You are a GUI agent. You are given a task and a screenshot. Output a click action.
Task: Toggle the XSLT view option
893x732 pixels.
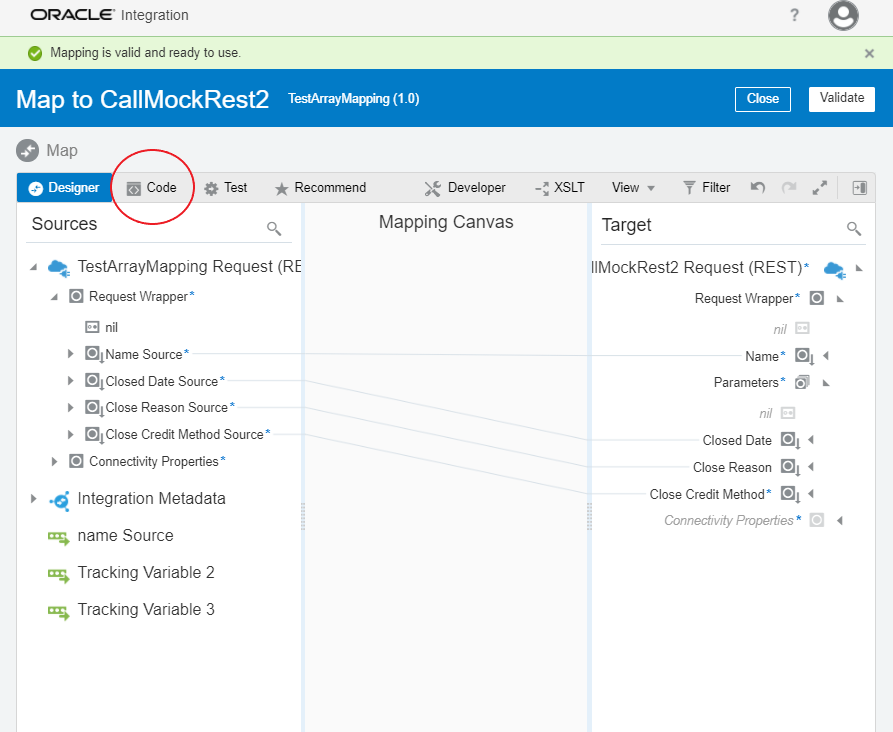(560, 188)
